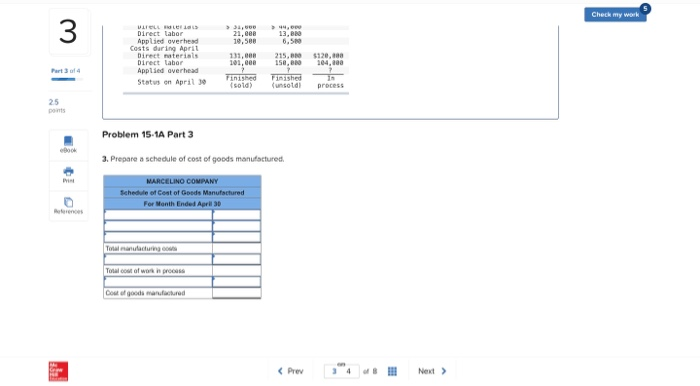Click 'Status on April 30' row text
700x386 pixels.
171,82
